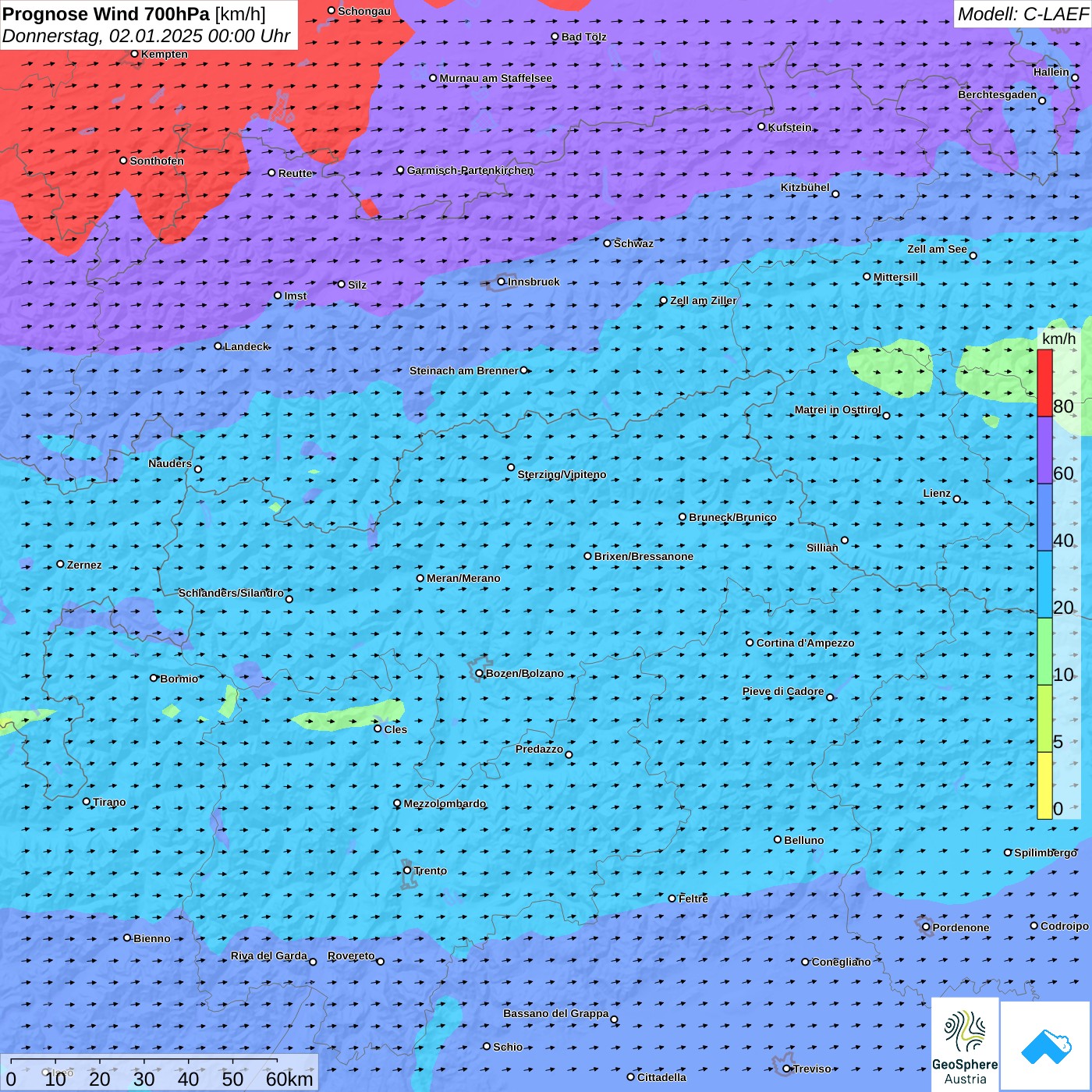1092x1092 pixels.
Task: Click the Trento city marker
Action: click(407, 870)
